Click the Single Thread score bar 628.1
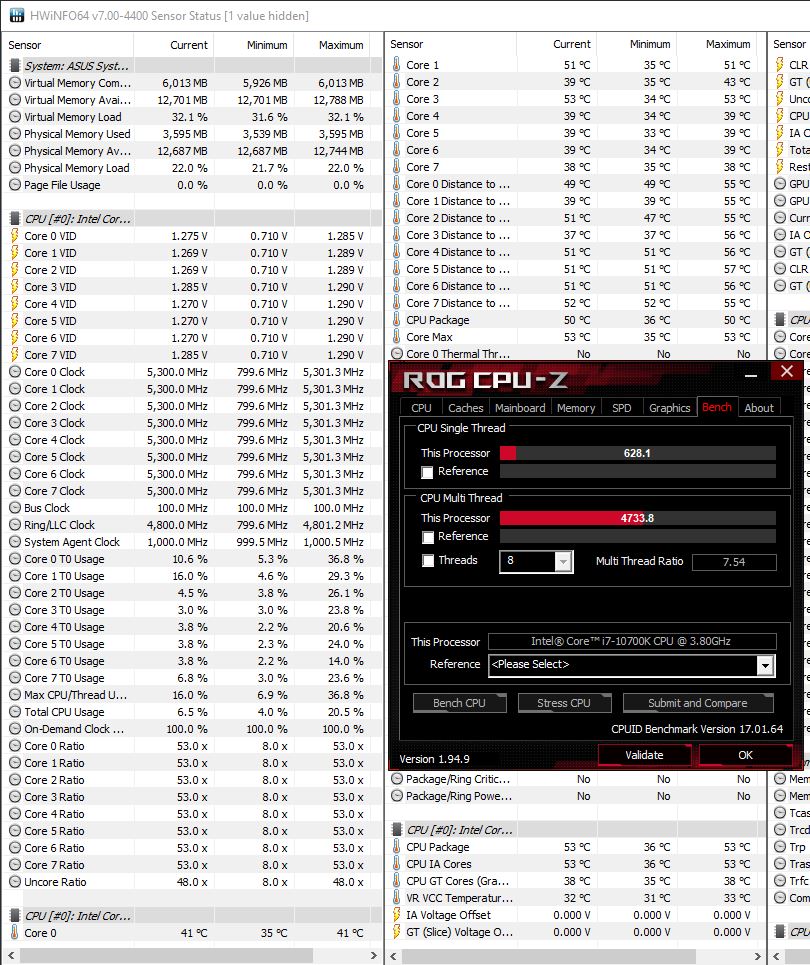This screenshot has height=965, width=810. 637,453
